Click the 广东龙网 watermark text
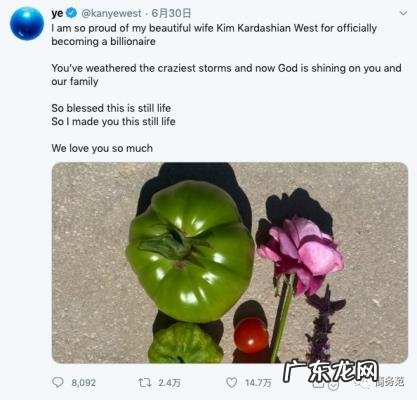417x400 pixels. click(x=331, y=371)
